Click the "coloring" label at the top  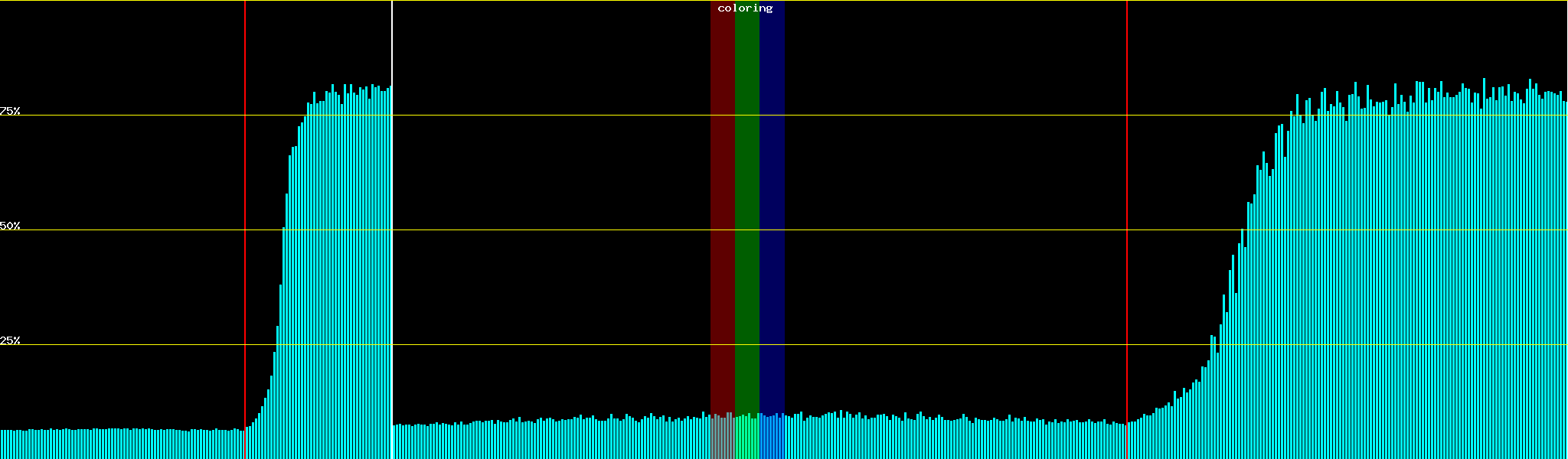pos(745,8)
